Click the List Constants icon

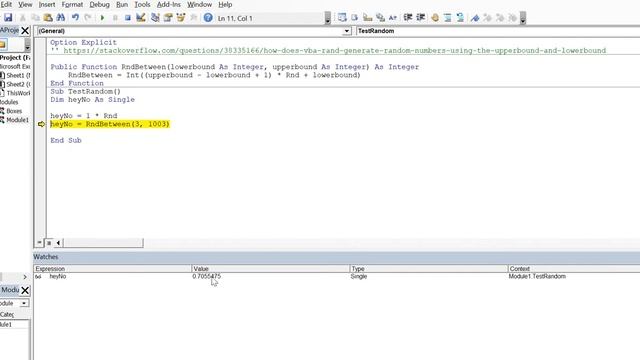[355, 18]
